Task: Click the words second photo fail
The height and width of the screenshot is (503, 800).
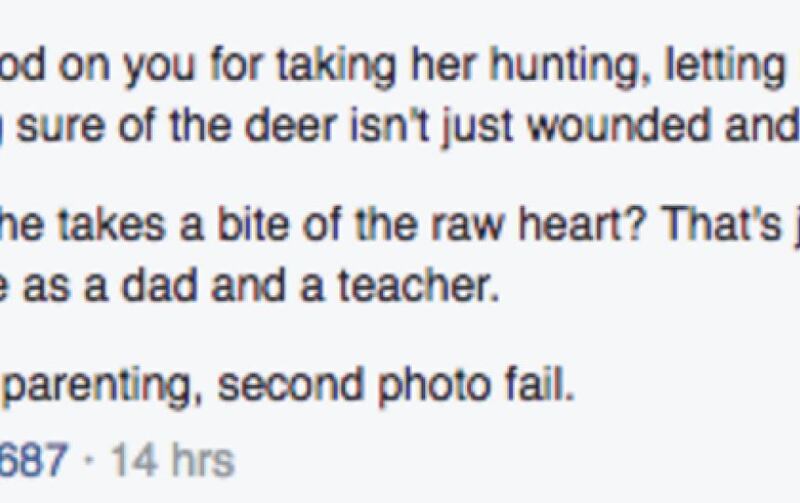Action: (396, 385)
